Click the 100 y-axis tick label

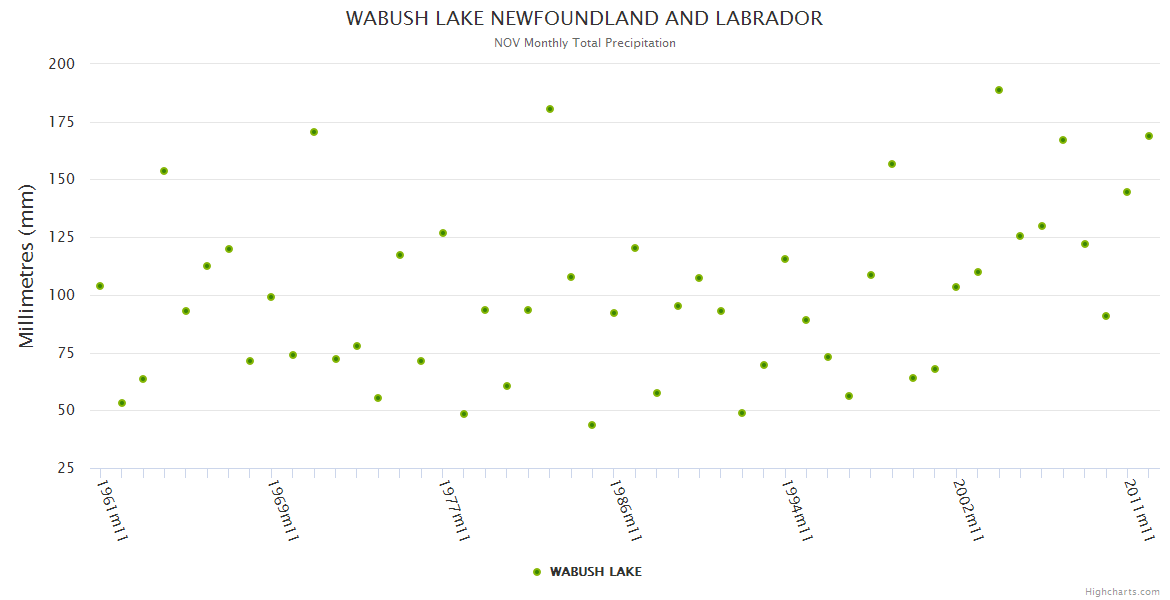coord(62,295)
